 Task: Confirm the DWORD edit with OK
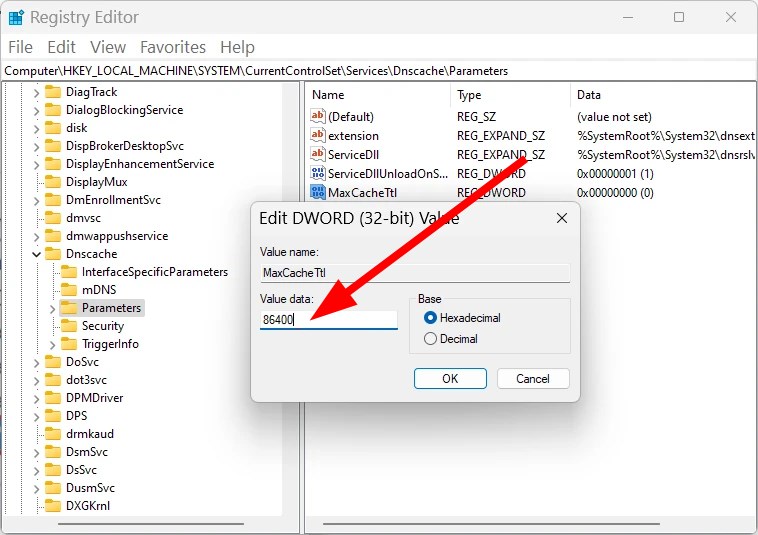(450, 378)
